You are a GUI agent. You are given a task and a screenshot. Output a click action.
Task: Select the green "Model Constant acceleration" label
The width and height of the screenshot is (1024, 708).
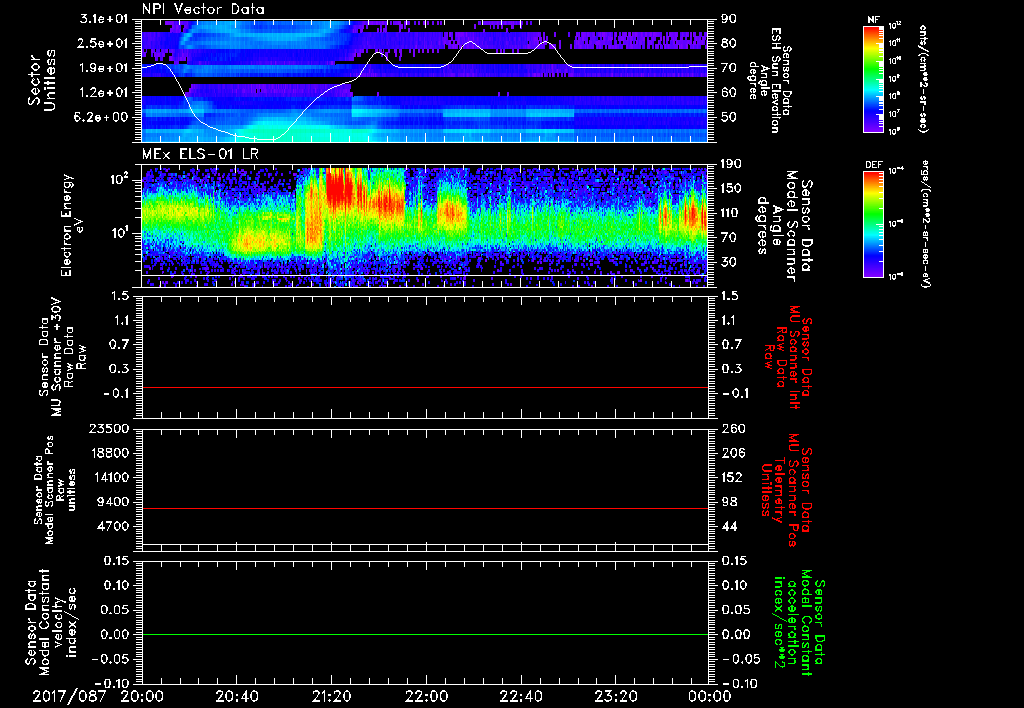[798, 620]
